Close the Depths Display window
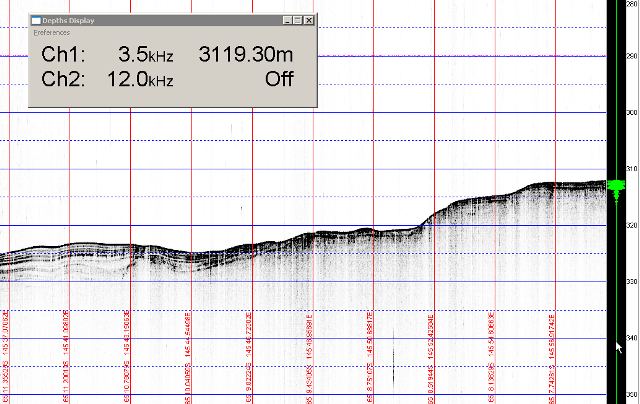 (x=309, y=20)
